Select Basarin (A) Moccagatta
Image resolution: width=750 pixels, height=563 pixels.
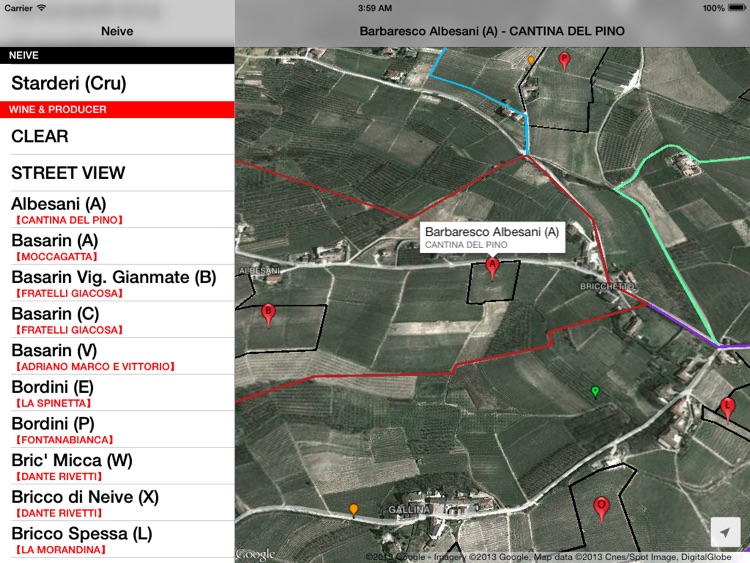point(117,246)
